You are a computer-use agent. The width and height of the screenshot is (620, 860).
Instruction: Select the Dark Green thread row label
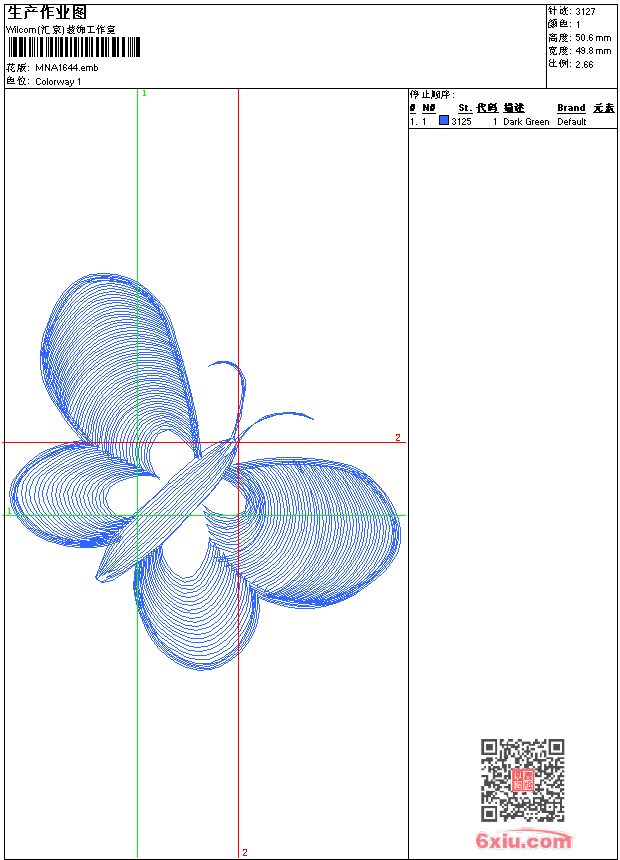pos(526,122)
